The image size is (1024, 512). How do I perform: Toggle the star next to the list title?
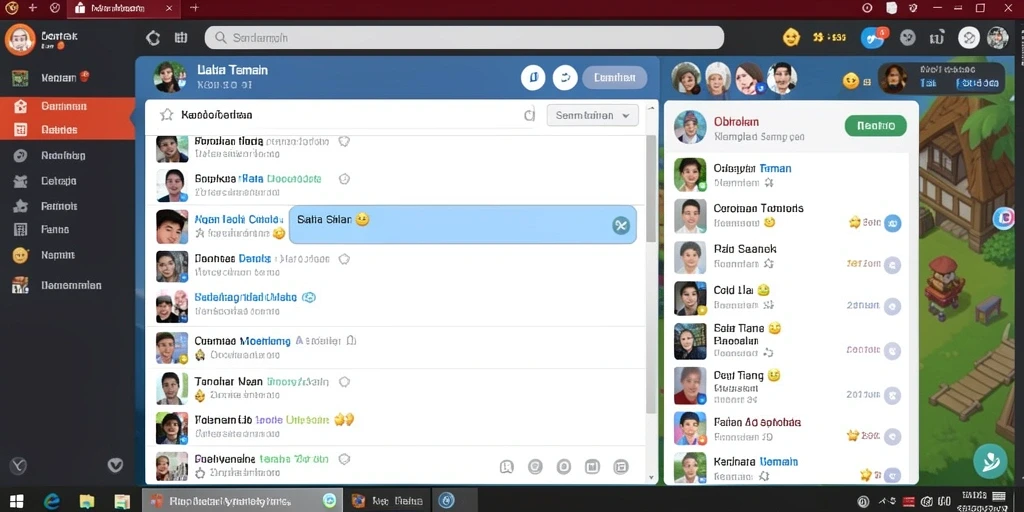pyautogui.click(x=167, y=115)
